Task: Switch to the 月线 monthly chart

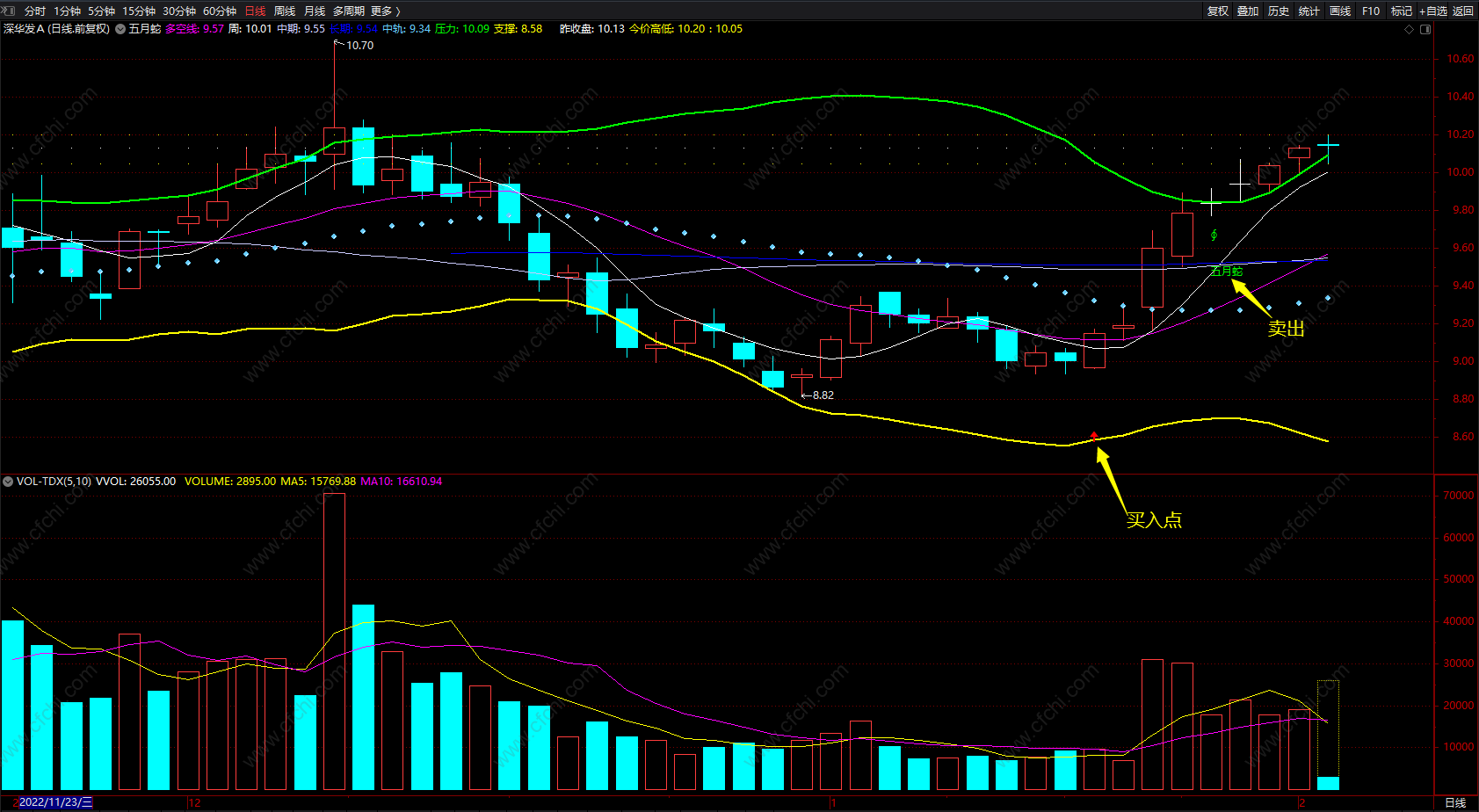Action: tap(315, 11)
